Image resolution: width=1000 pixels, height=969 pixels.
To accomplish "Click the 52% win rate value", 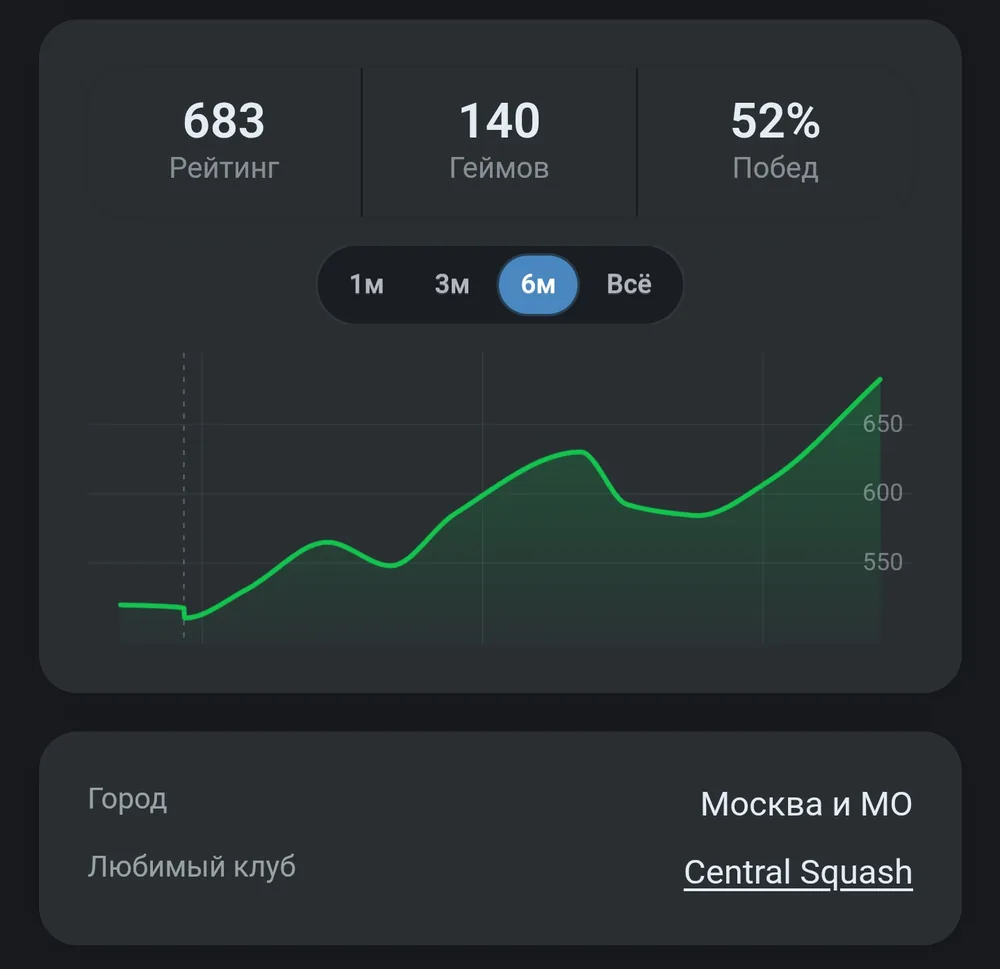I will (x=776, y=121).
